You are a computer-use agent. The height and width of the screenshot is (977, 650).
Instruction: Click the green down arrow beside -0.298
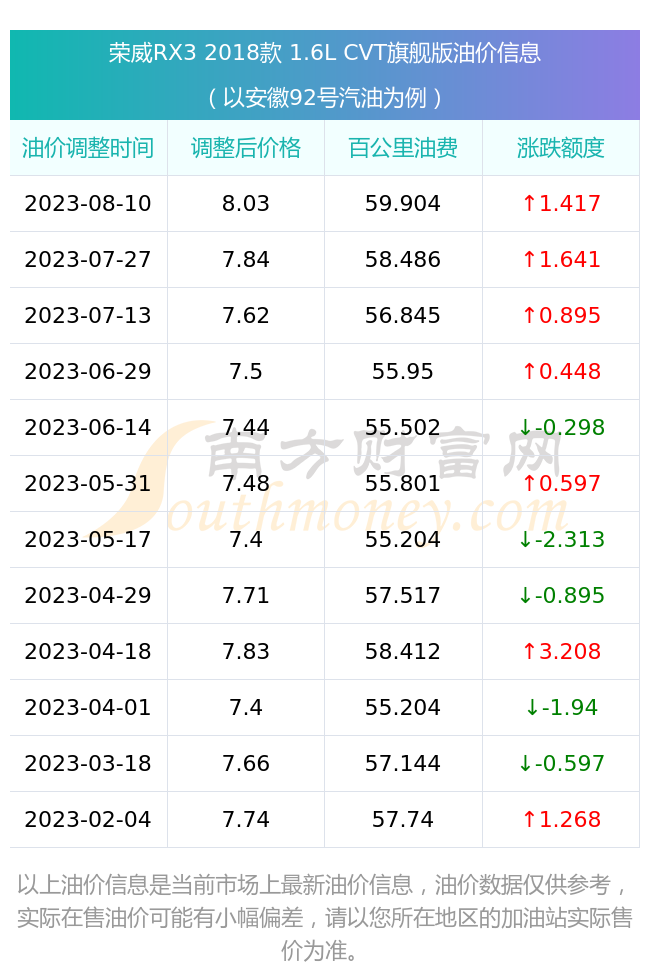525,427
